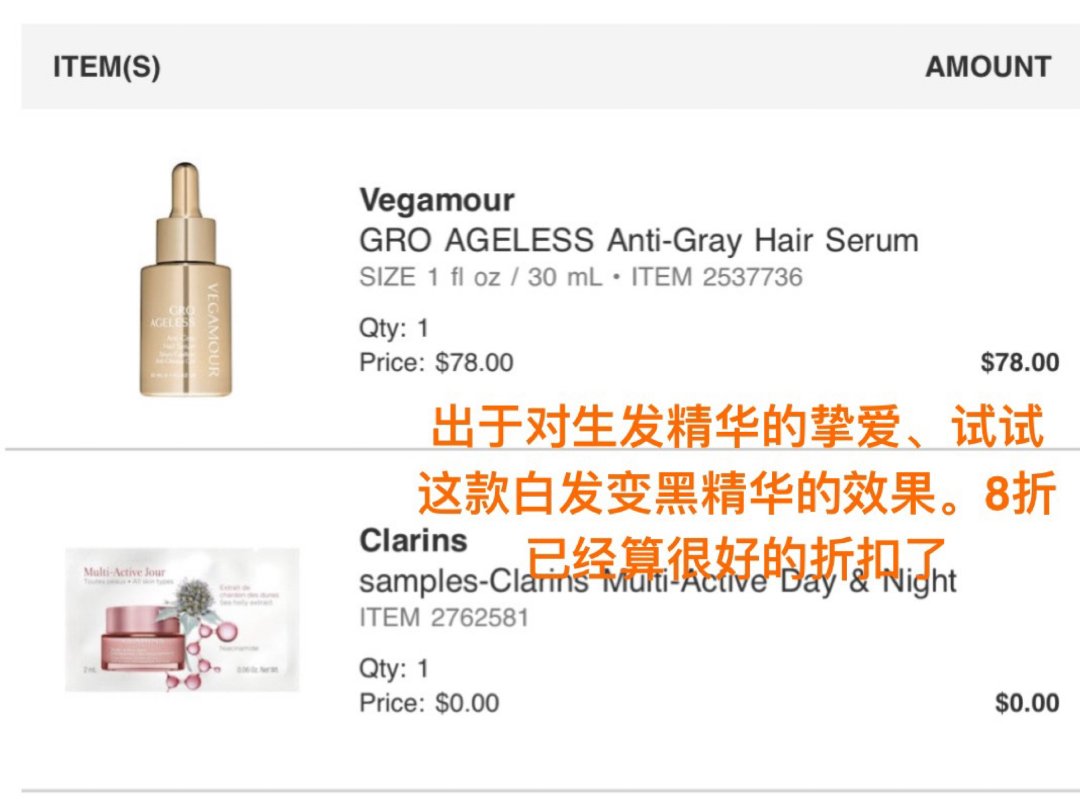Click the Price: $78.00 line
This screenshot has width=1080, height=810.
(x=436, y=362)
